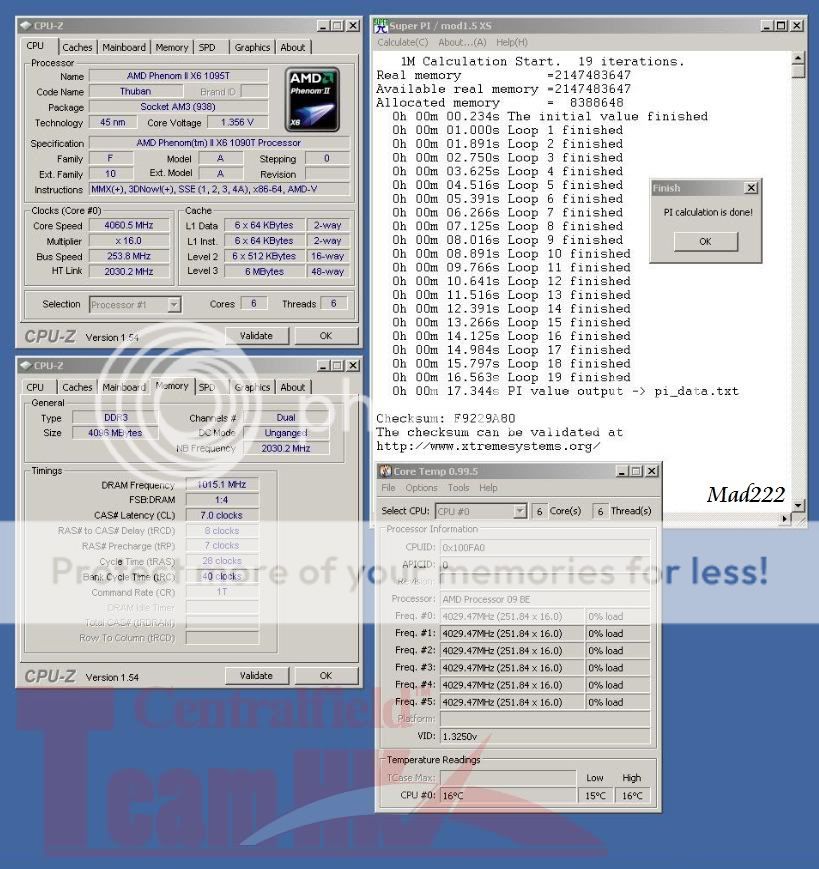Switch to Mainboard tab in the CPU-Z processor window

point(124,48)
